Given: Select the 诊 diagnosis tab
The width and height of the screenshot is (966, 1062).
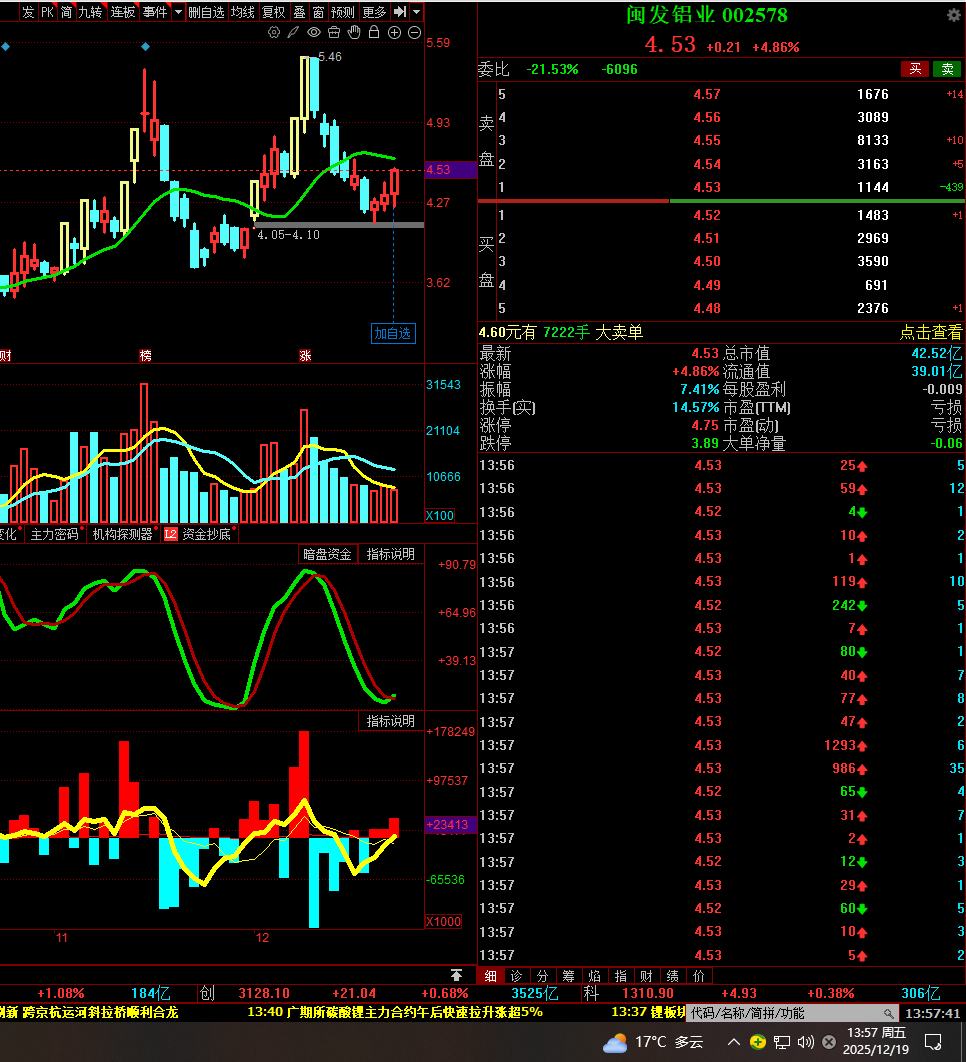Looking at the screenshot, I should (516, 975).
